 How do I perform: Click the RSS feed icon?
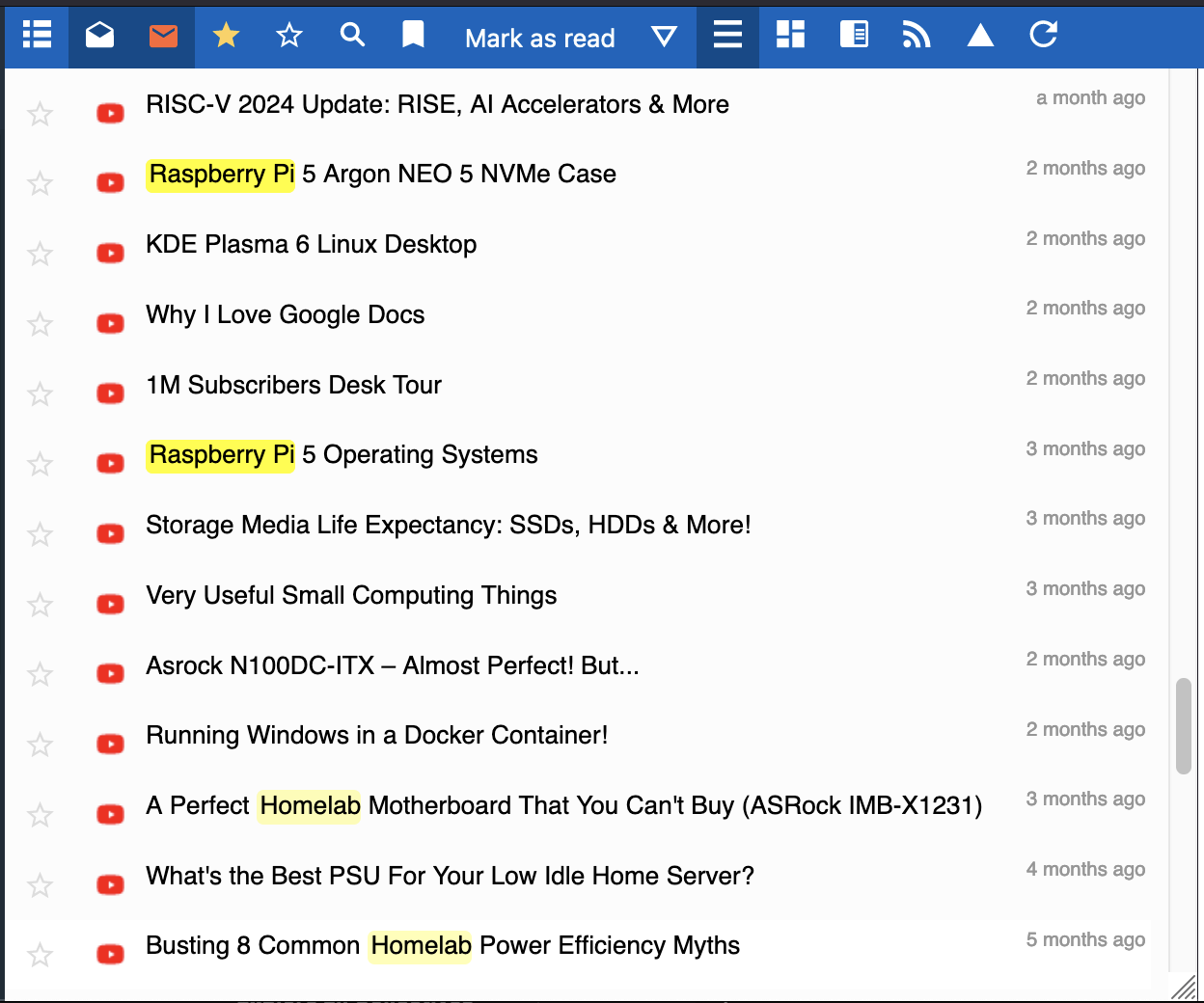tap(917, 36)
